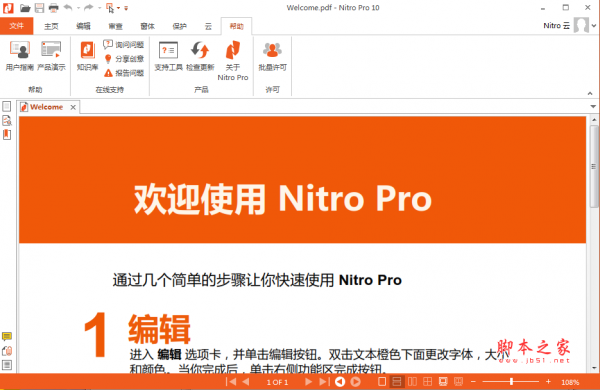600x390 pixels.
Task: Open the select tool dropdown arrow
Action: pyautogui.click(x=118, y=8)
